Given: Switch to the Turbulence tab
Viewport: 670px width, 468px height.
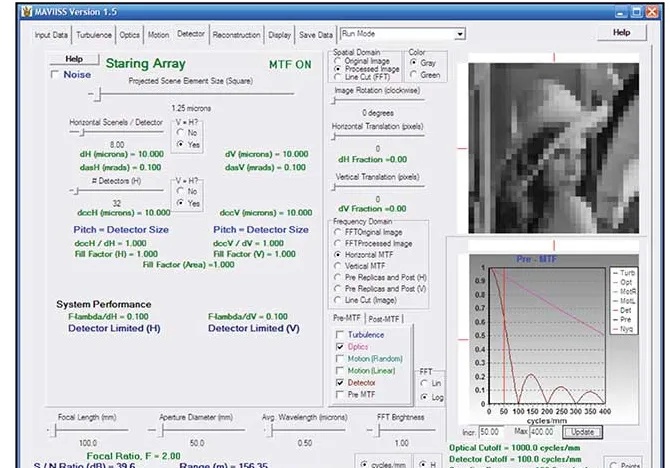Looking at the screenshot, I should tap(95, 34).
